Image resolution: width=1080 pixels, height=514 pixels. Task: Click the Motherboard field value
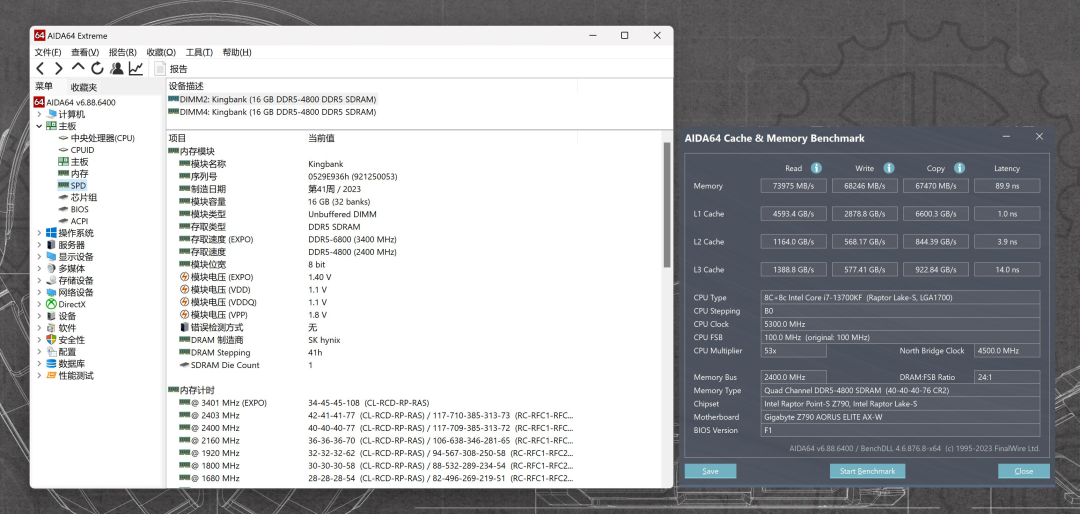tap(900, 417)
